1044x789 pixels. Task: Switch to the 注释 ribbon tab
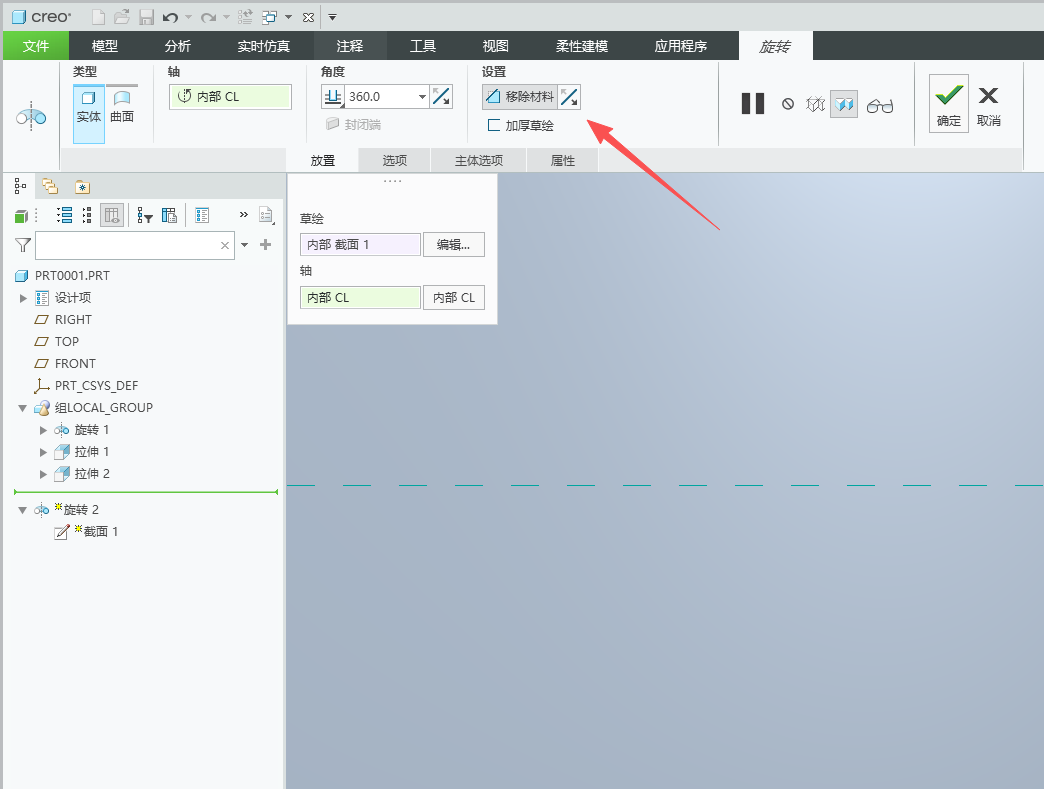[x=350, y=46]
